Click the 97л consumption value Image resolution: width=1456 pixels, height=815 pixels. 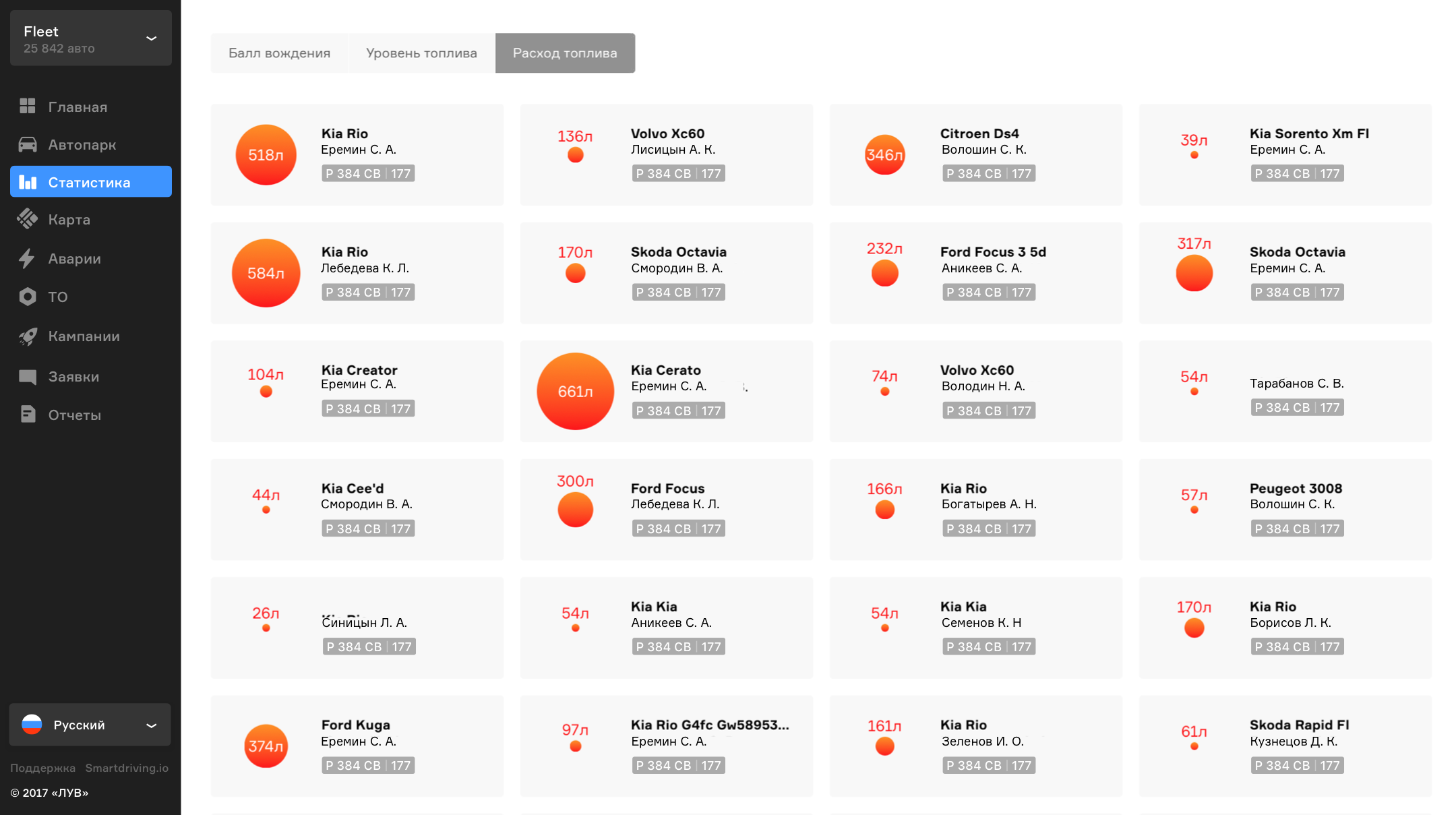pos(575,729)
